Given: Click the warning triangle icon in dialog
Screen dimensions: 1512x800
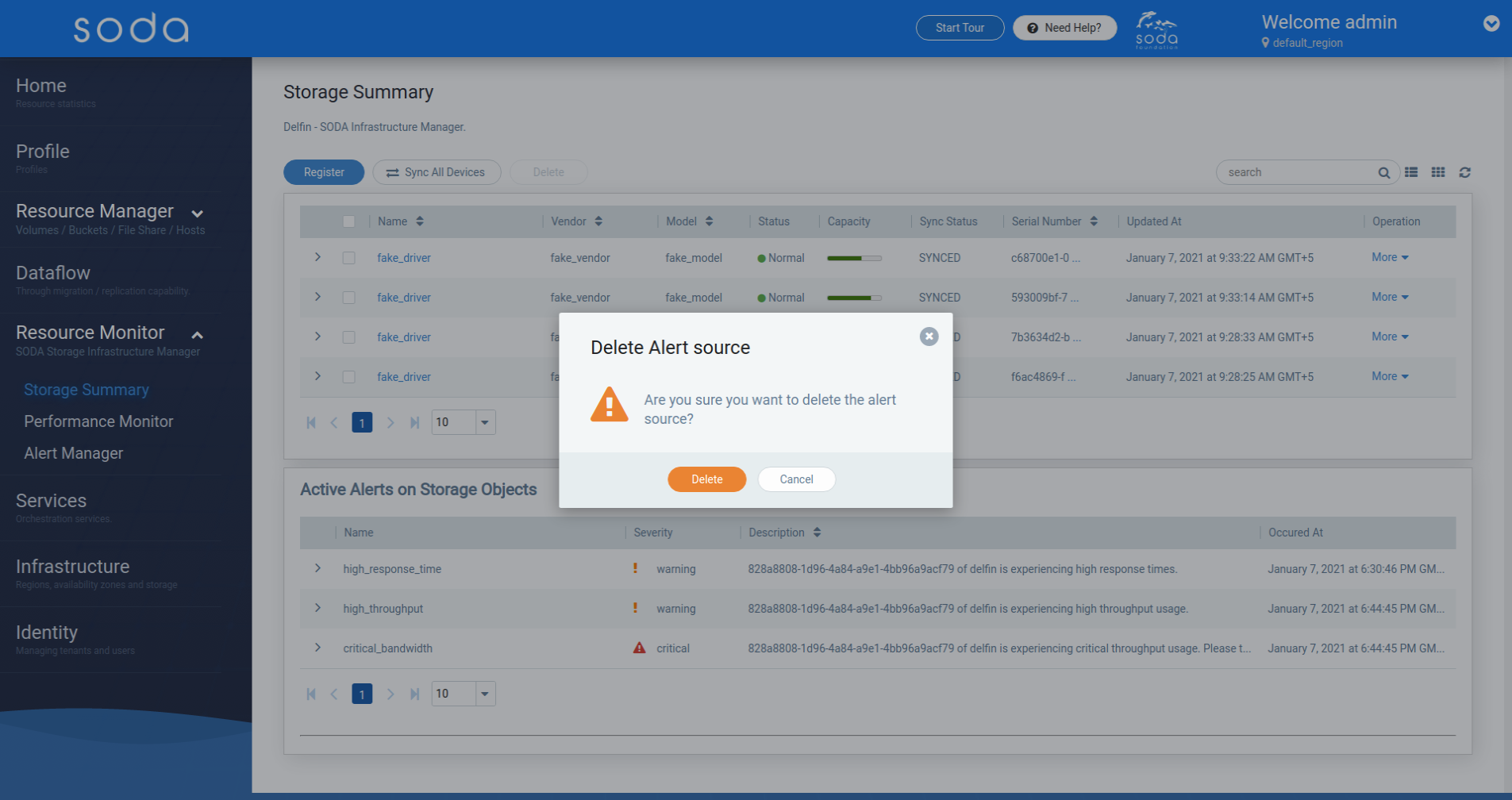Looking at the screenshot, I should click(609, 405).
